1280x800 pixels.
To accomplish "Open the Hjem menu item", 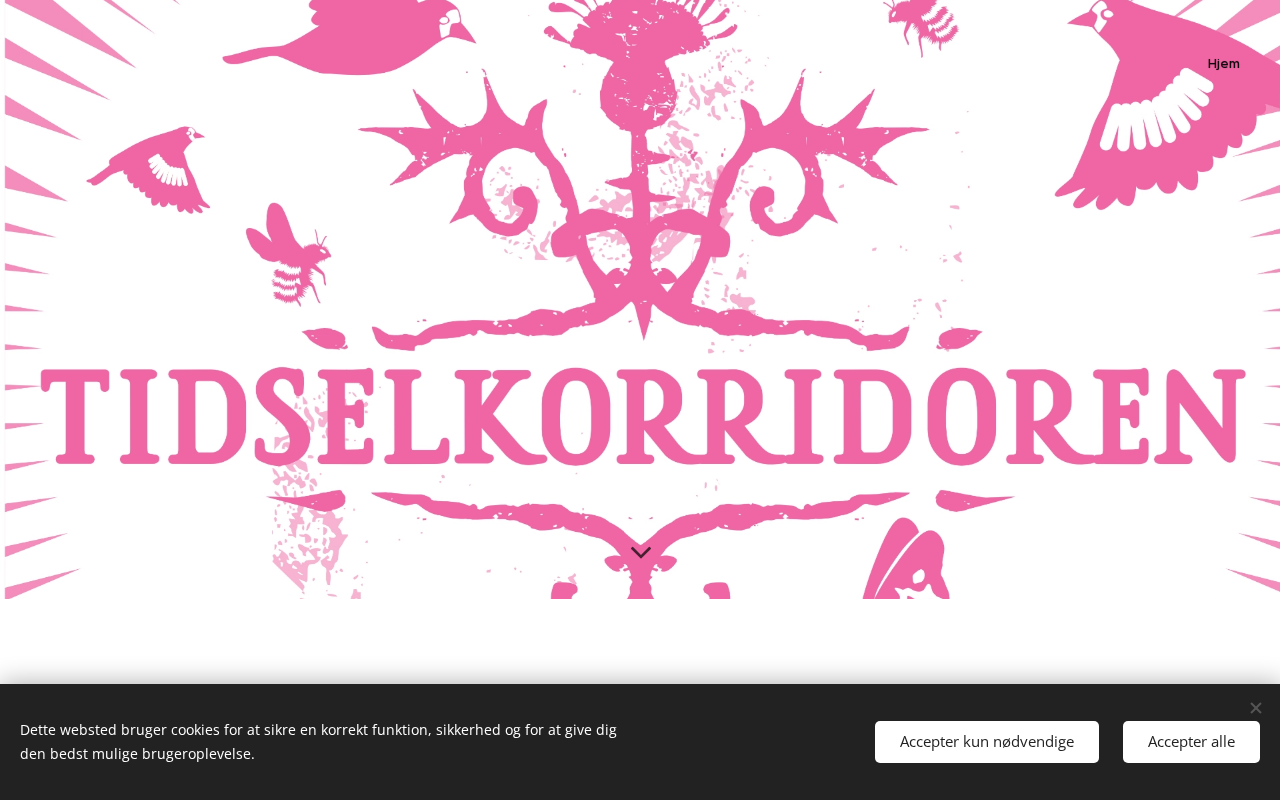I will point(1223,64).
